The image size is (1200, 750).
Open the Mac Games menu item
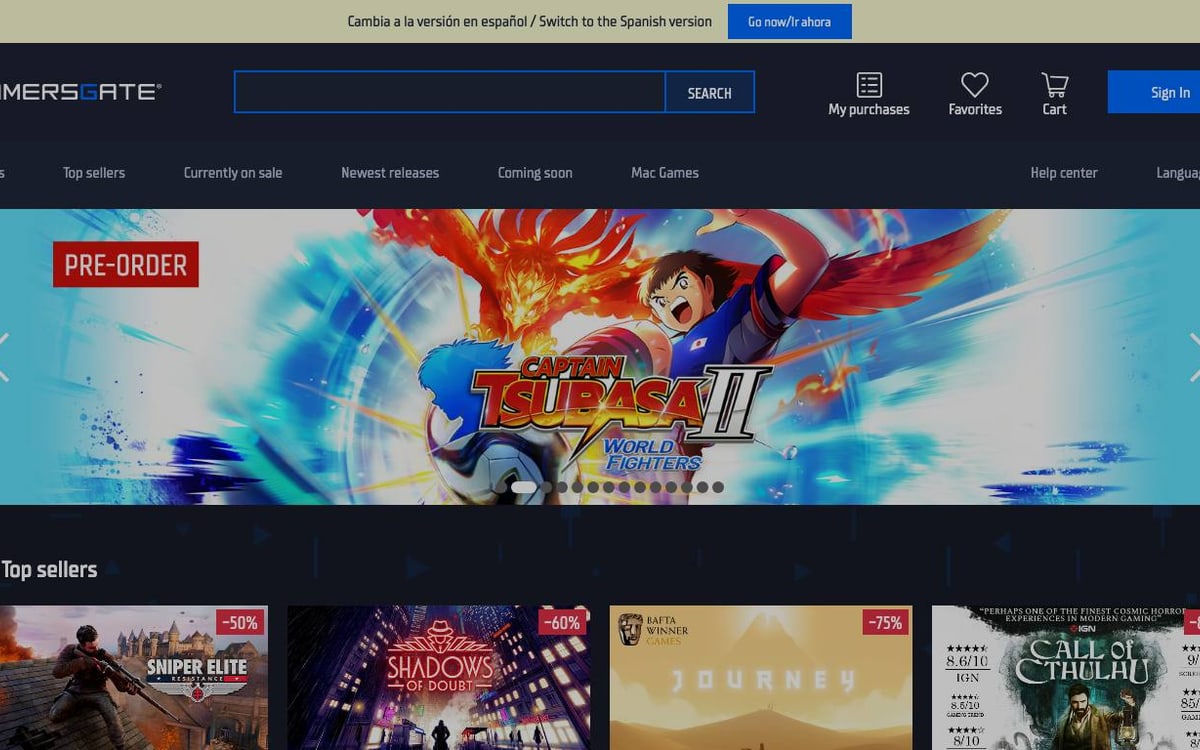point(665,173)
